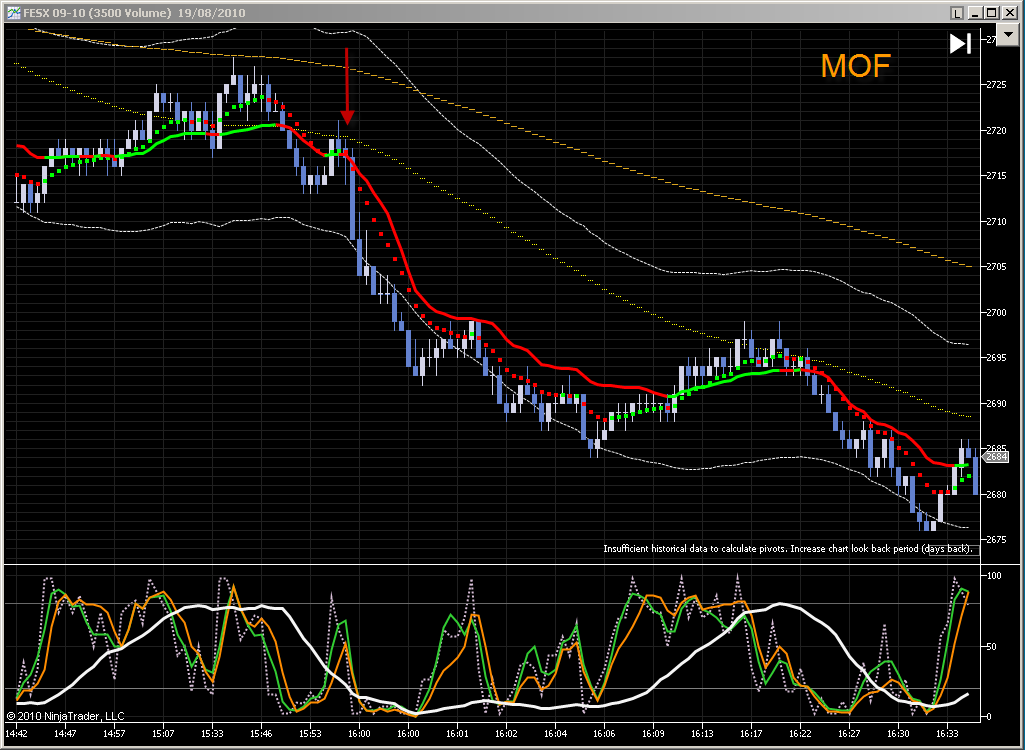
Task: Click the 15:46 time axis label
Action: coord(261,734)
